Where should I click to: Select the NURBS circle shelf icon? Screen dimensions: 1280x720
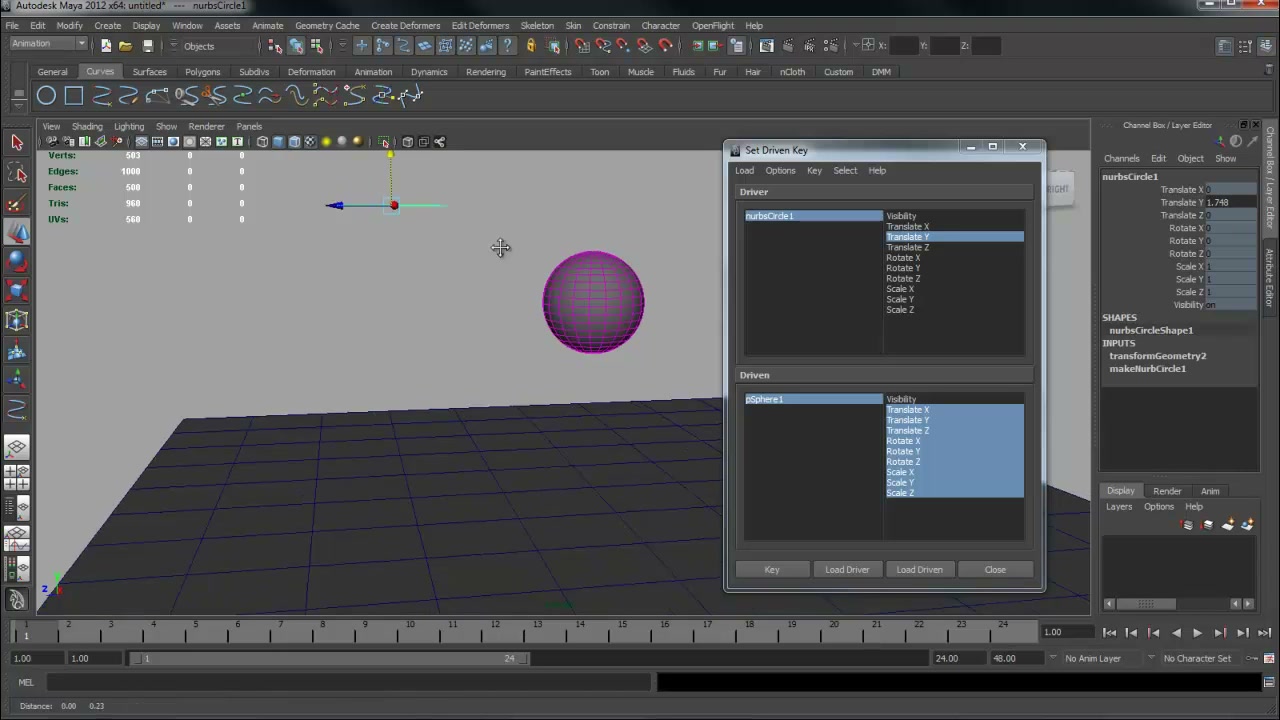tap(46, 96)
